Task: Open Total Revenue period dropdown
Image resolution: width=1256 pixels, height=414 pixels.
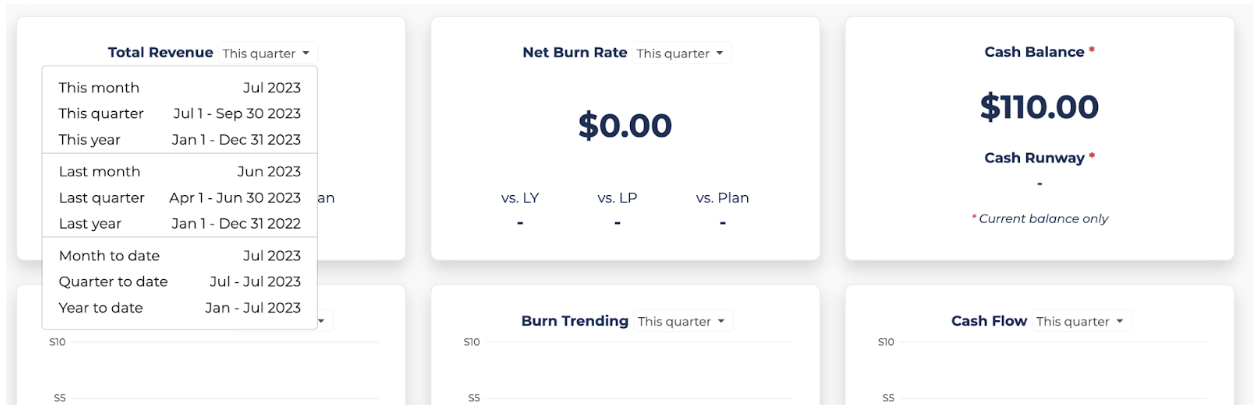Action: (x=266, y=53)
